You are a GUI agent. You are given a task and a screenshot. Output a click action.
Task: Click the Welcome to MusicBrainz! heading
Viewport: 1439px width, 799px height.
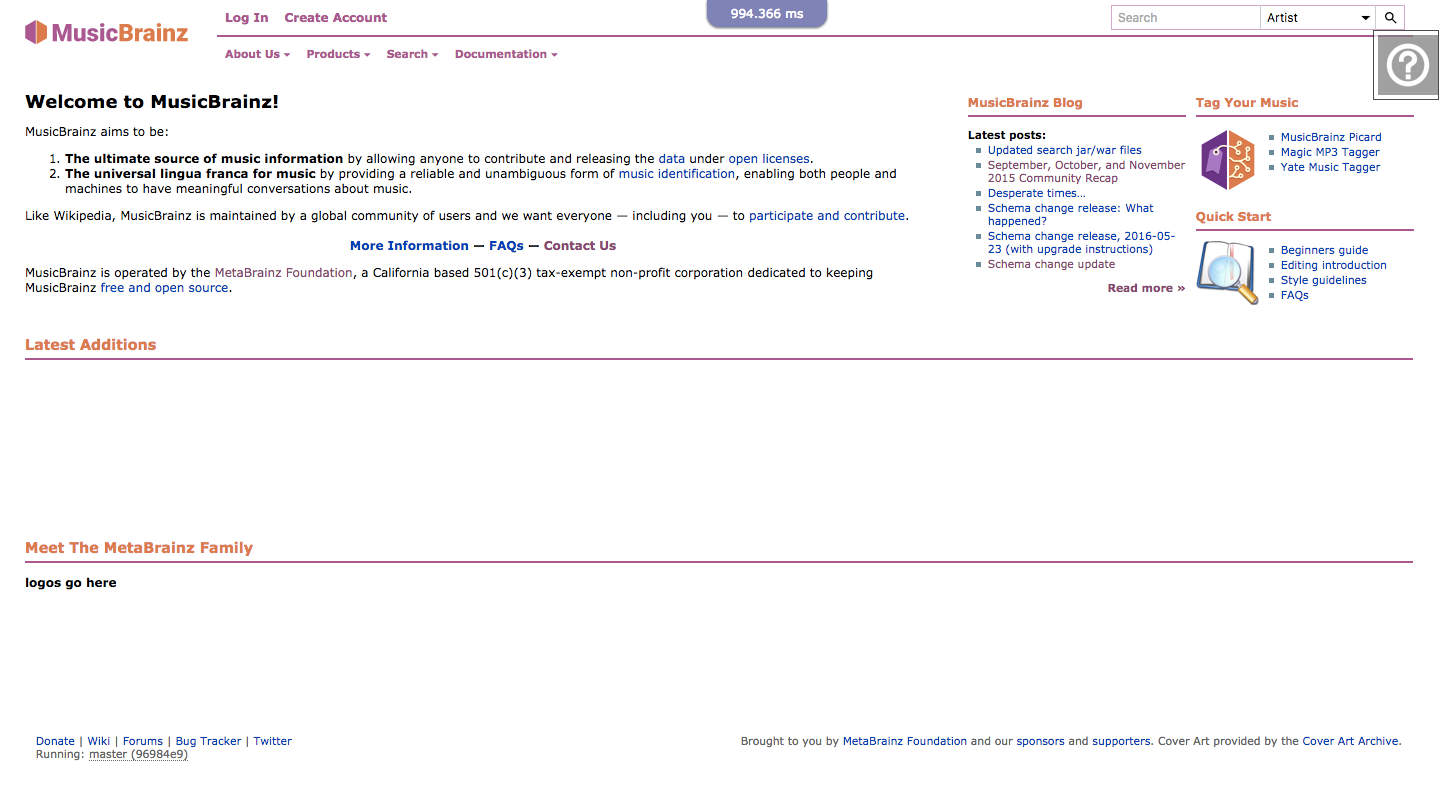[152, 101]
